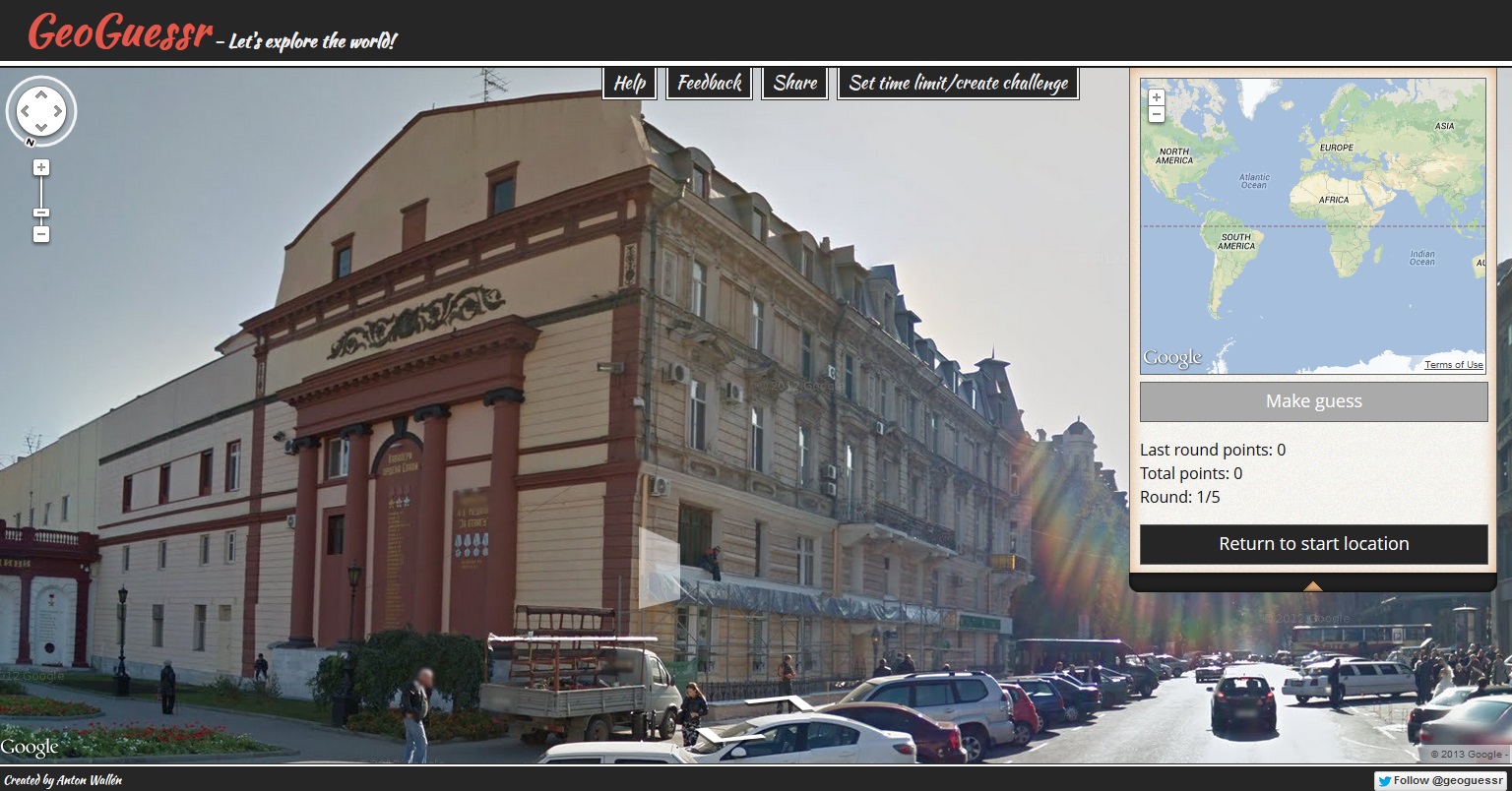
Task: Collapse the guess panel using orange arrow
Action: tap(1312, 586)
